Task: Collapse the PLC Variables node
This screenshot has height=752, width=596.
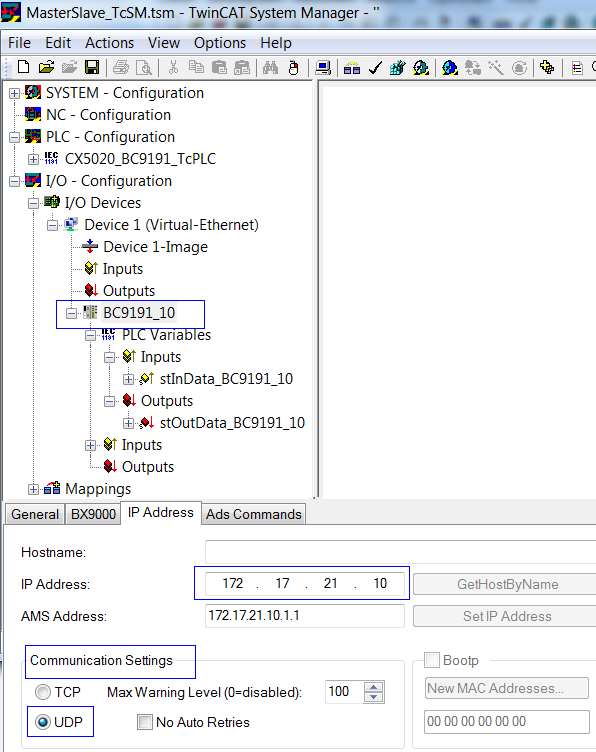Action: tap(90, 336)
